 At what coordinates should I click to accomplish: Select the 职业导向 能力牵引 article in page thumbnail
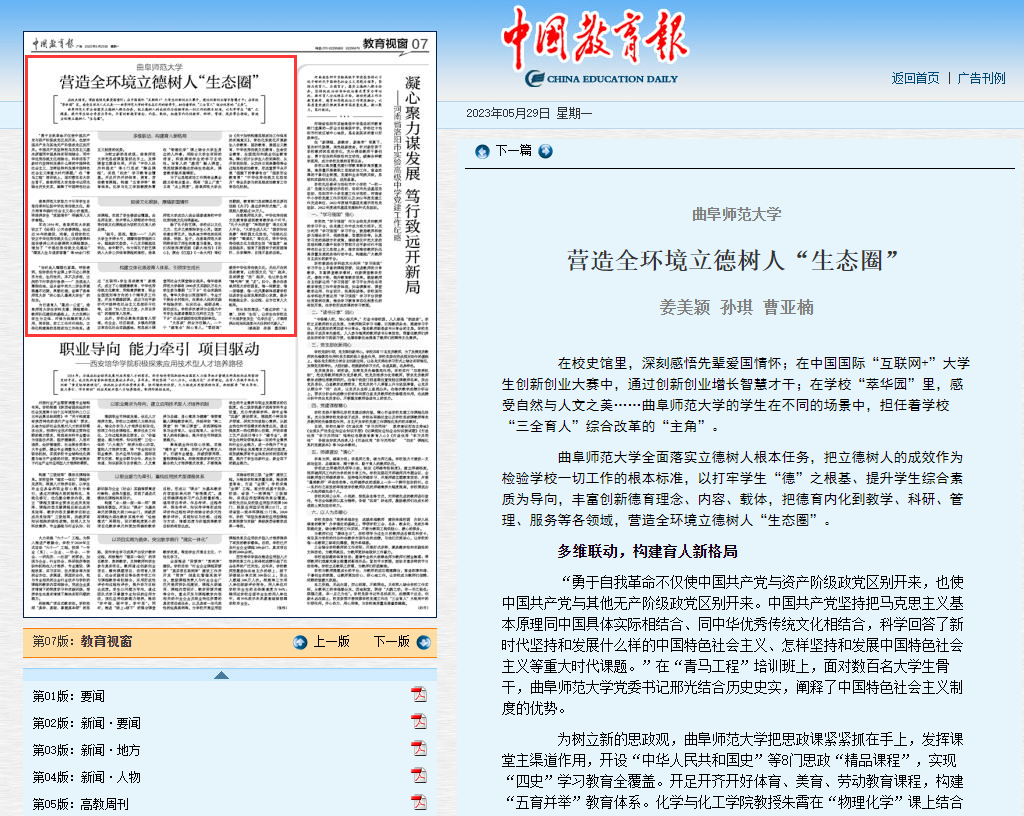(x=230, y=350)
